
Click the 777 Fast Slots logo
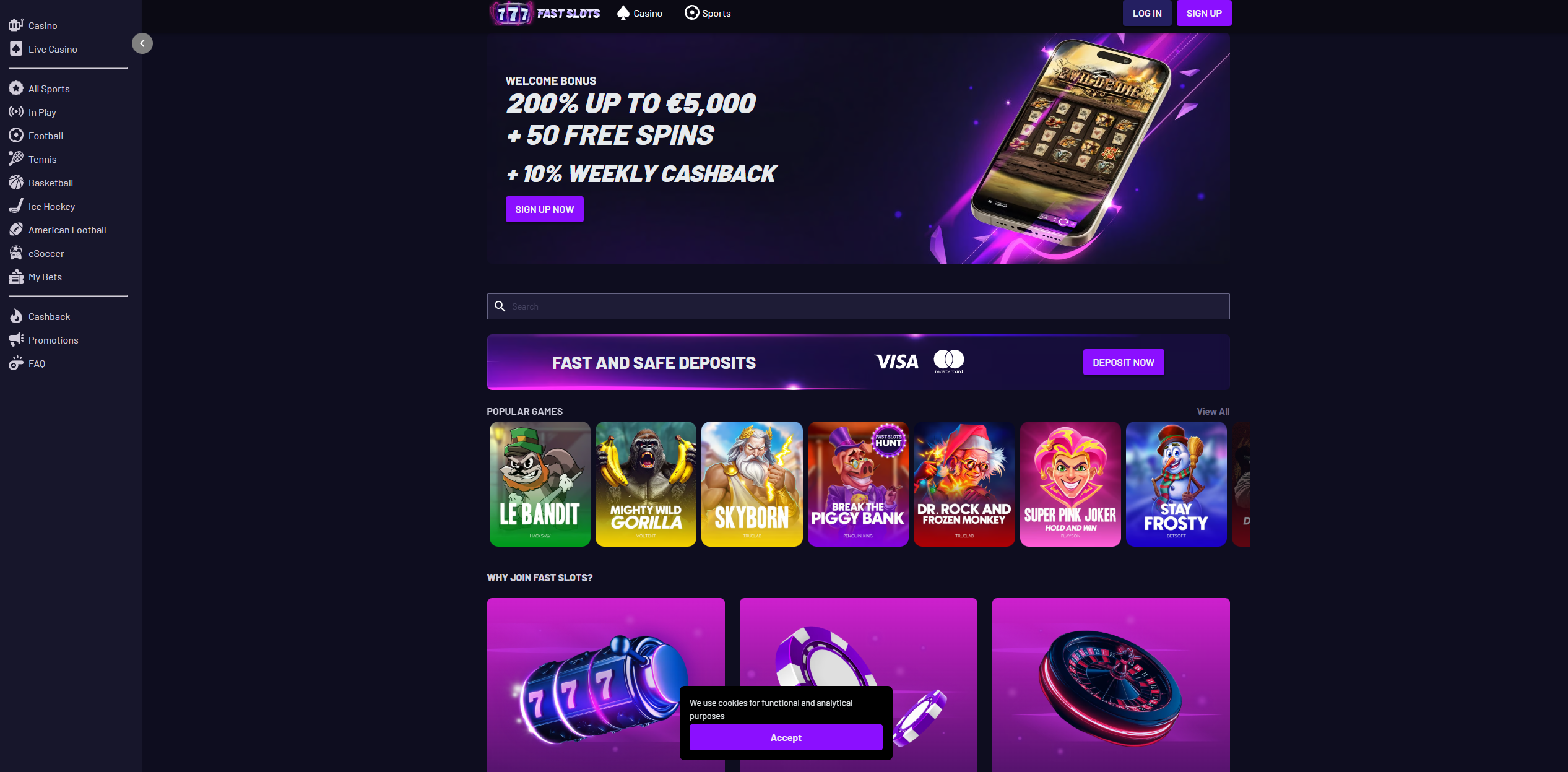pos(545,13)
